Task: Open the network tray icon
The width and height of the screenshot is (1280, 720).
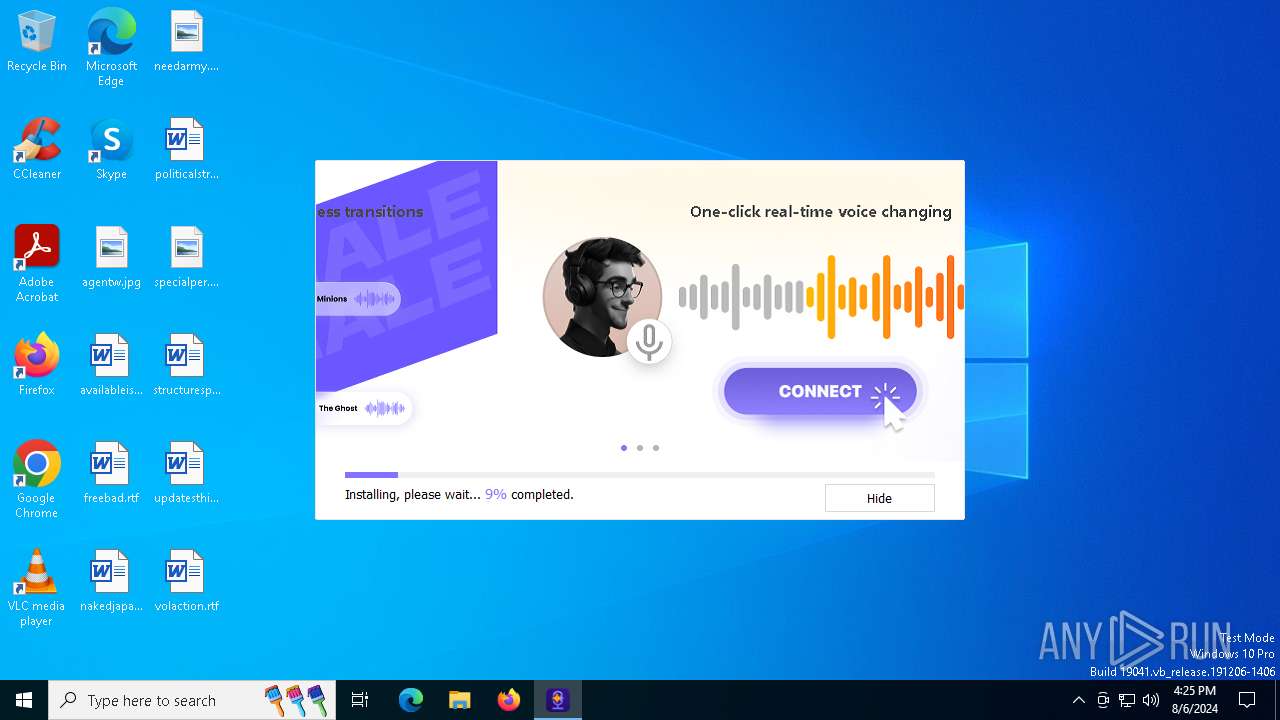Action: point(1127,700)
